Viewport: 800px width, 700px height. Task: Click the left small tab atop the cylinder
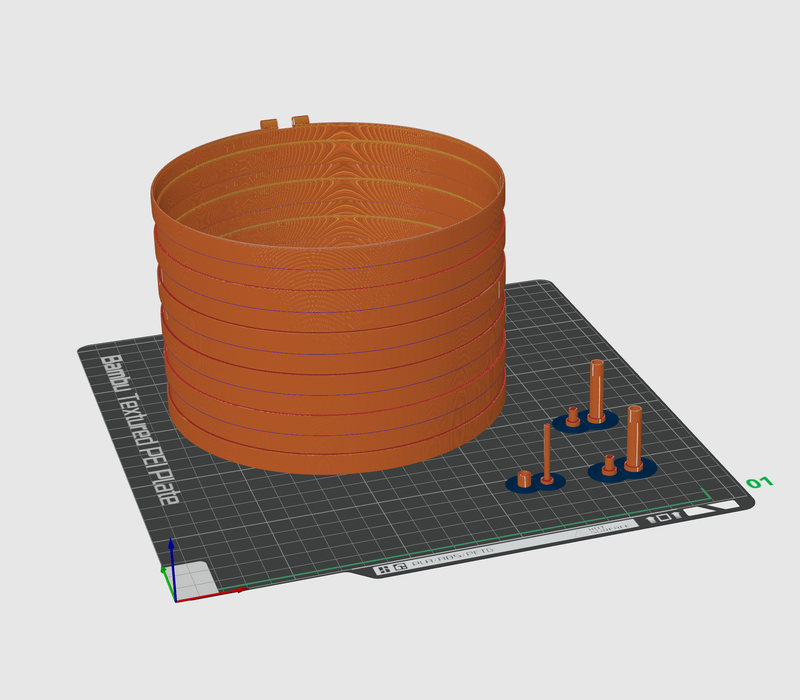(268, 123)
